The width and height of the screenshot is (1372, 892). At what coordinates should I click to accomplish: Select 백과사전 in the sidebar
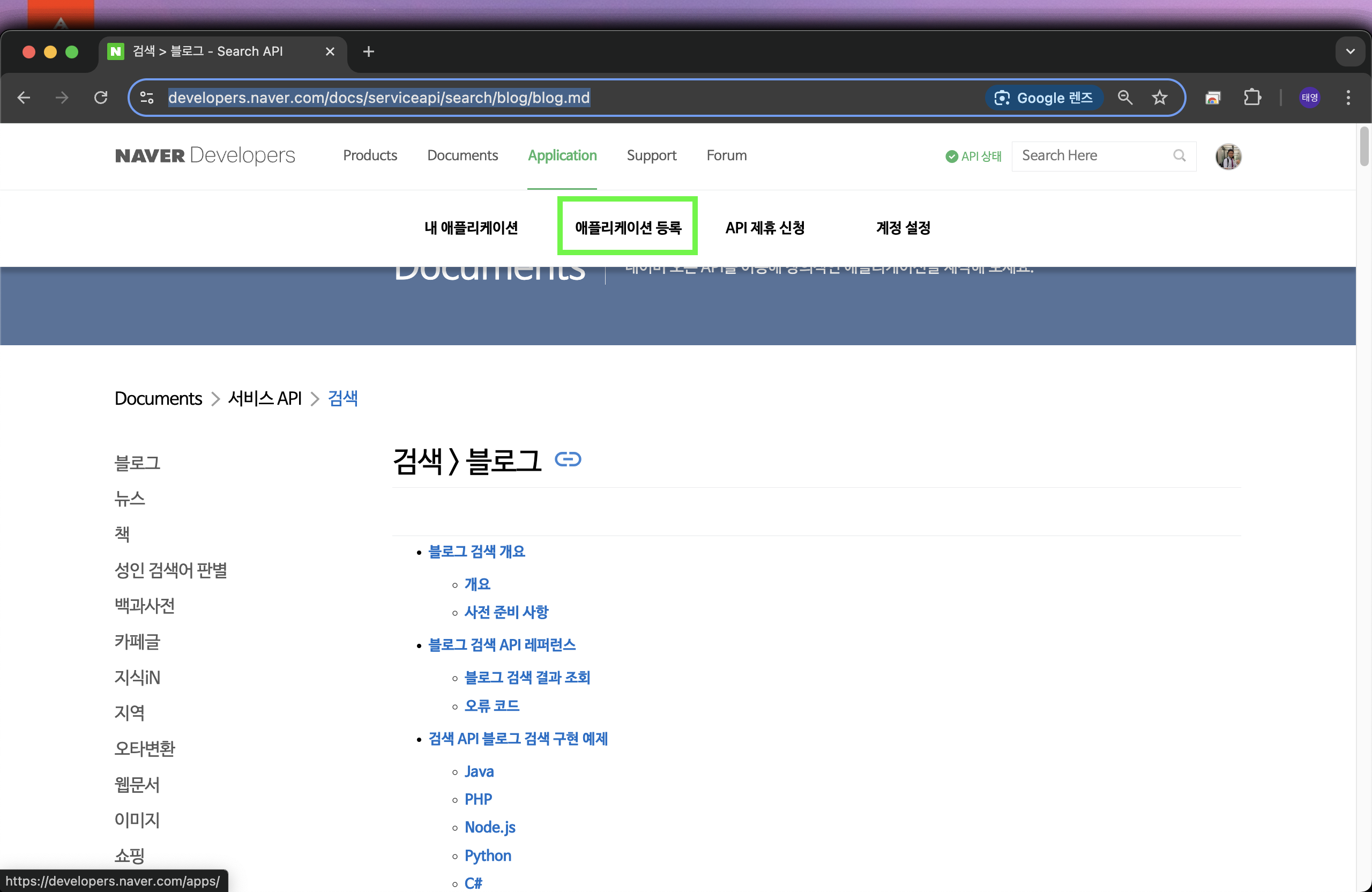tap(145, 606)
